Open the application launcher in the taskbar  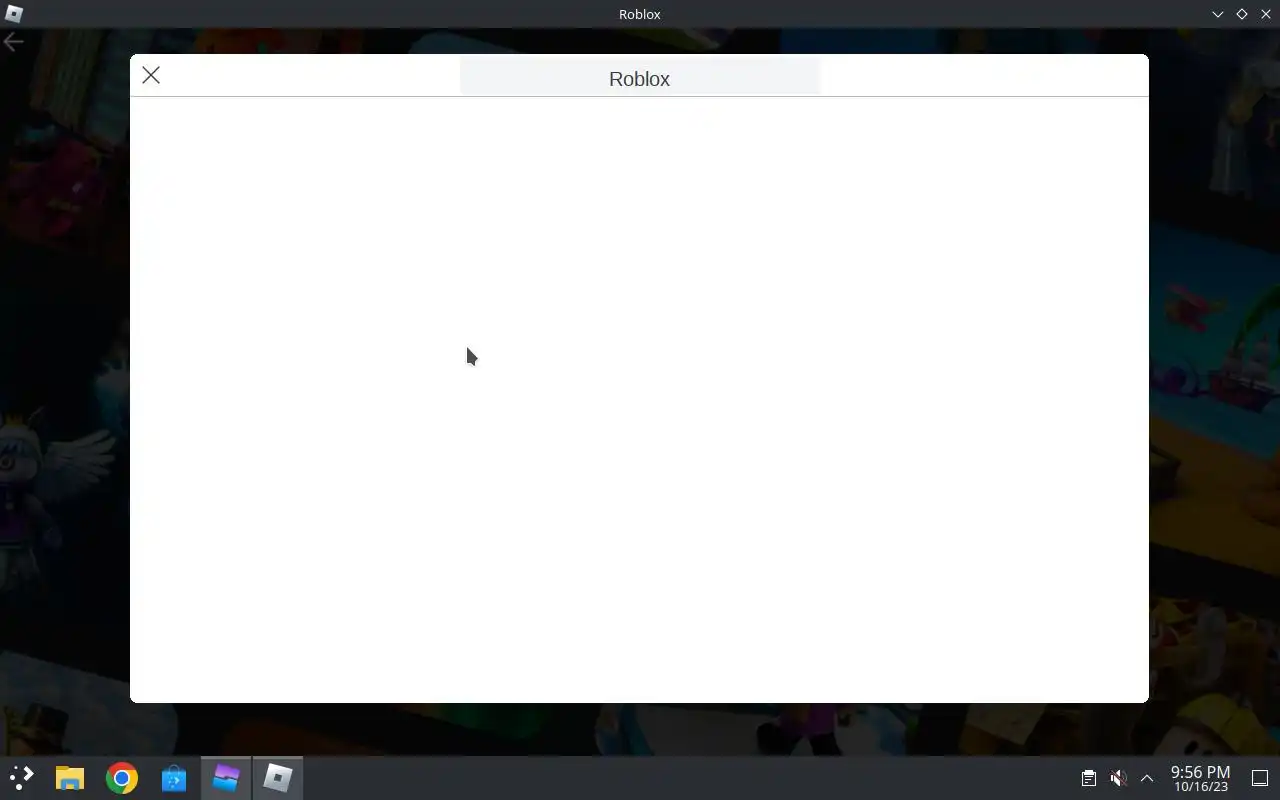(21, 778)
